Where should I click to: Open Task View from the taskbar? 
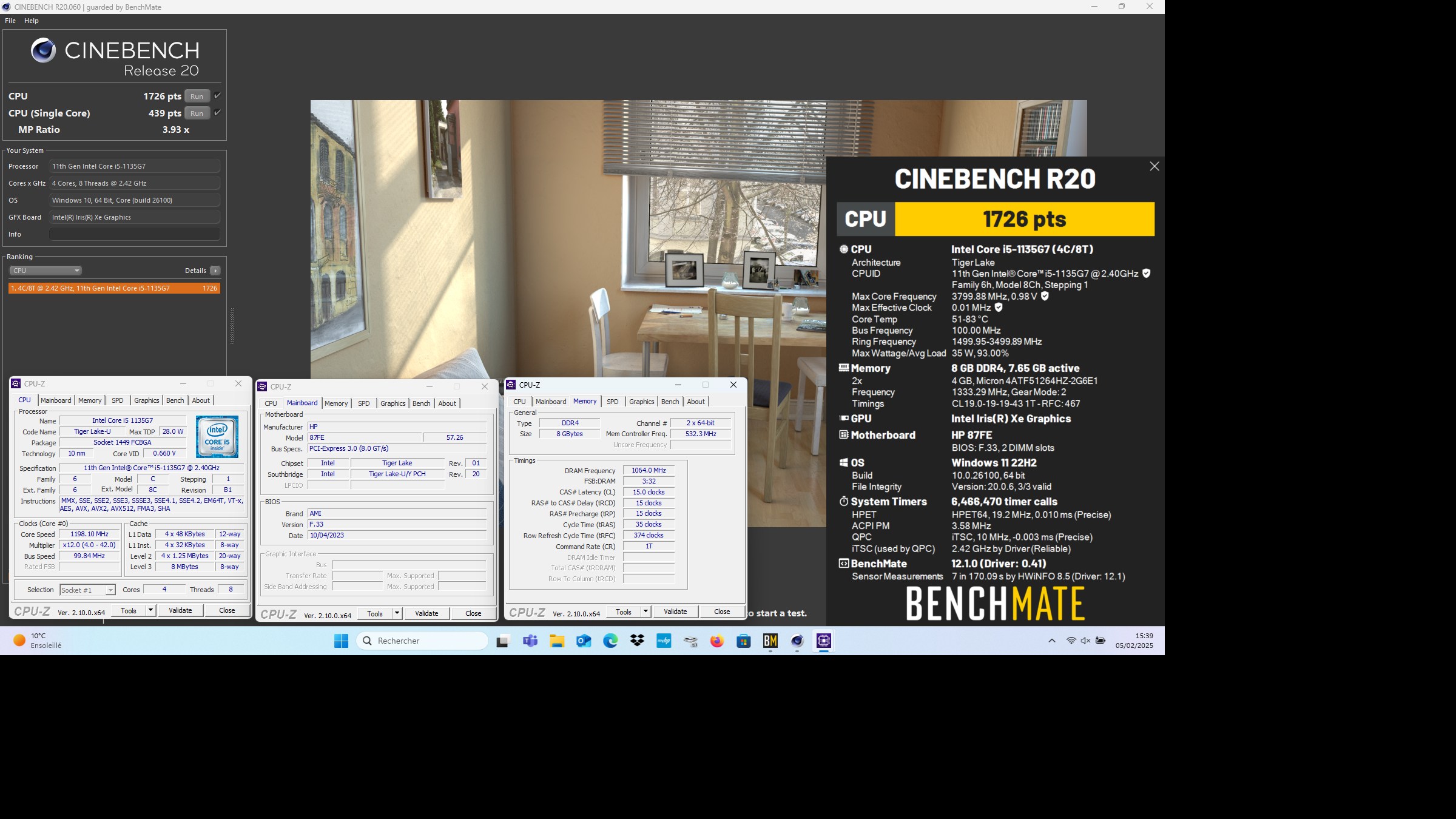[503, 641]
